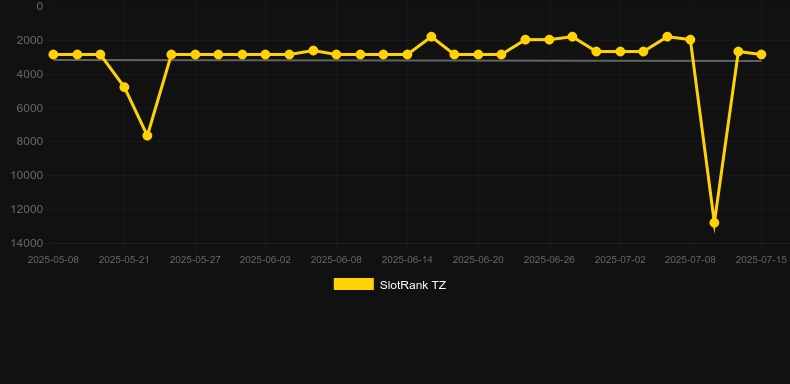Viewport: 790px width, 384px height.
Task: Click the peak data point near 2025-06-14
Action: click(x=431, y=37)
